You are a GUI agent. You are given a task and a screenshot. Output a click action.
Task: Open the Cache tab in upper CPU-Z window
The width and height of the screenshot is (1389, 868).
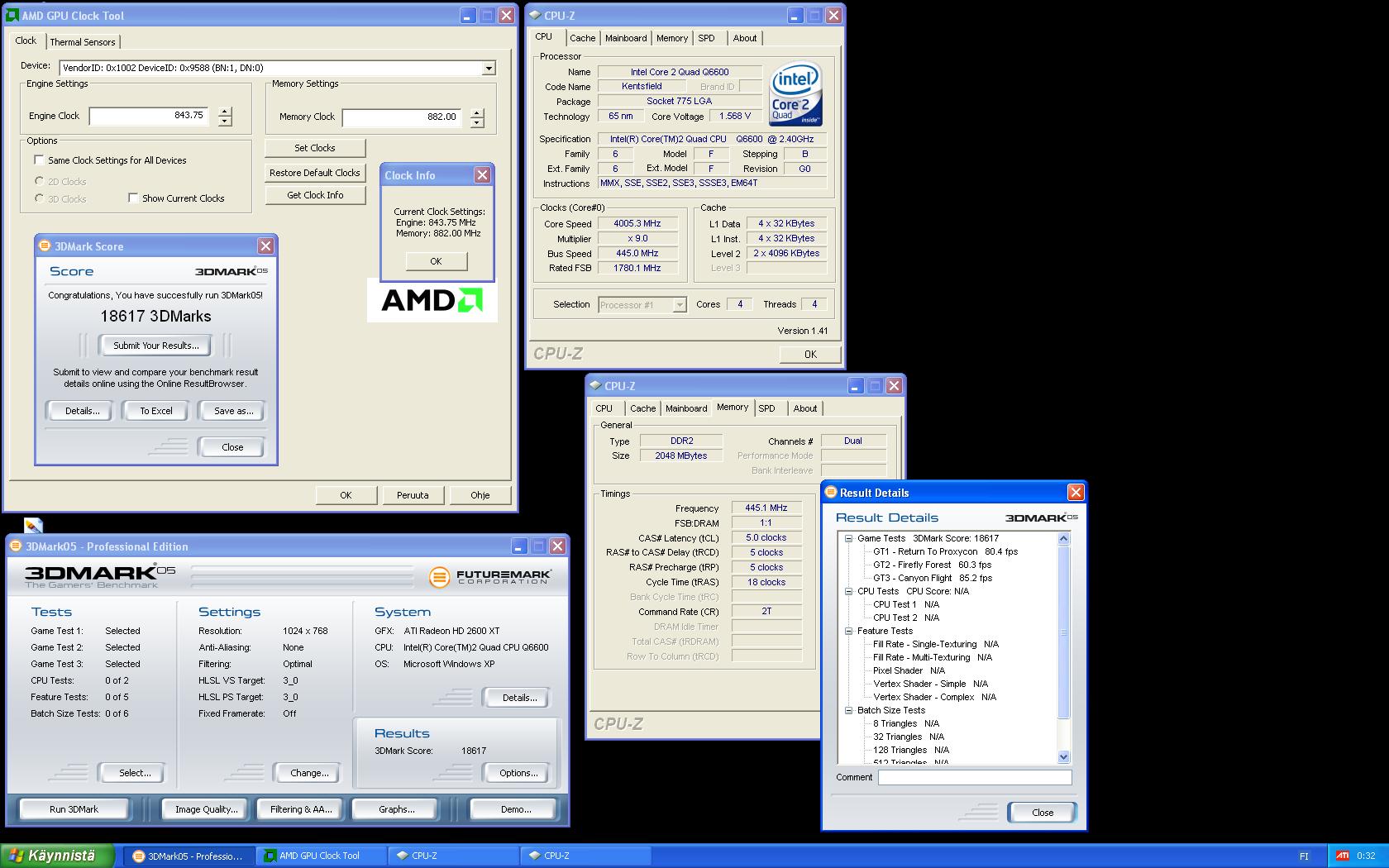(x=582, y=38)
